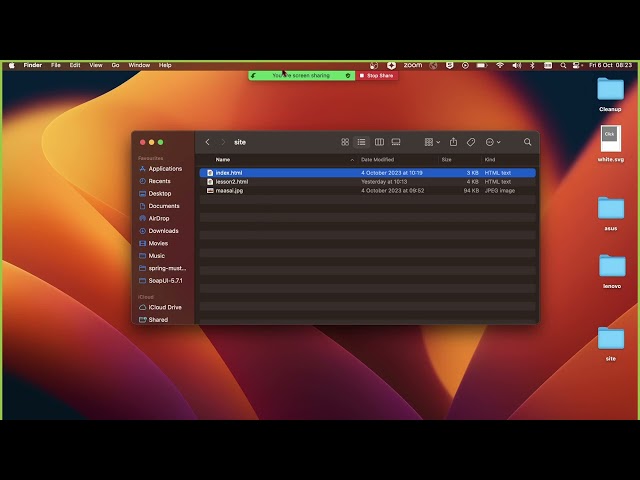
Task: Open the Window menu
Action: 139,65
